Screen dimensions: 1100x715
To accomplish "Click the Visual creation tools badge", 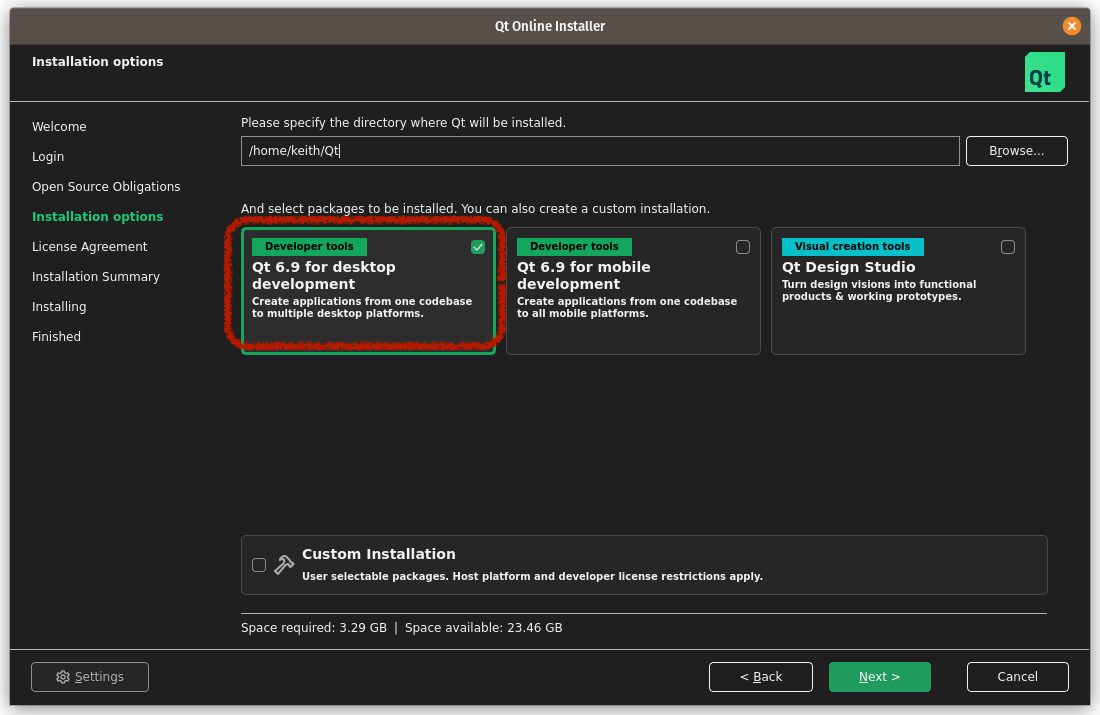I will coord(853,246).
